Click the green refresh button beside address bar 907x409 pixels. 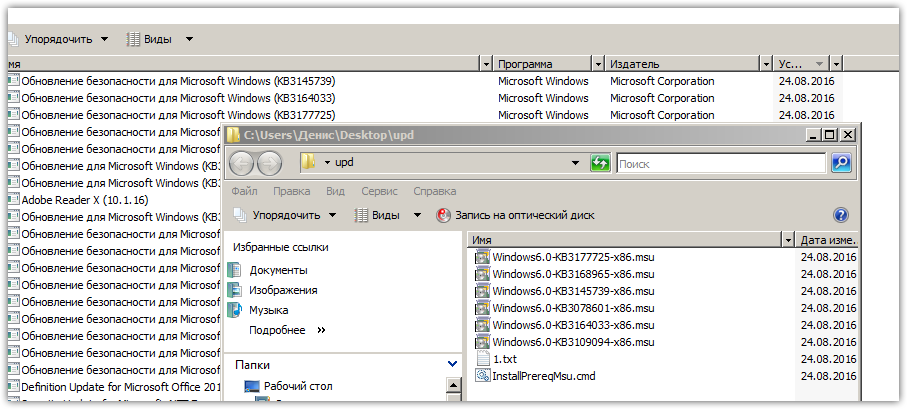click(x=600, y=163)
